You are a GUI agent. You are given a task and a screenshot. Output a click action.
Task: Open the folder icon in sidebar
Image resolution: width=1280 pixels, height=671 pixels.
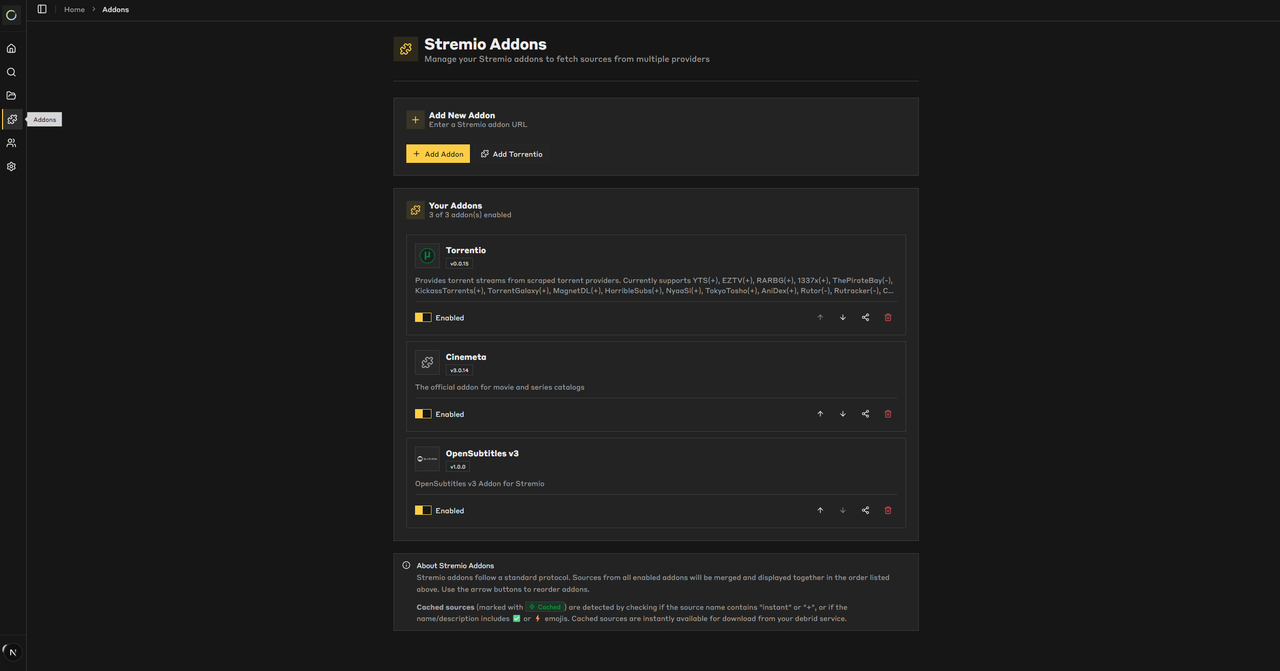11,96
